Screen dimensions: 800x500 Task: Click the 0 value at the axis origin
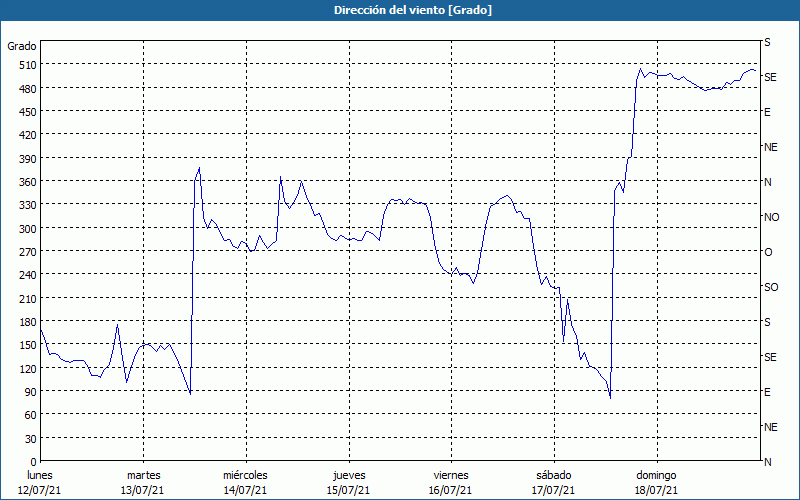[x=34, y=462]
